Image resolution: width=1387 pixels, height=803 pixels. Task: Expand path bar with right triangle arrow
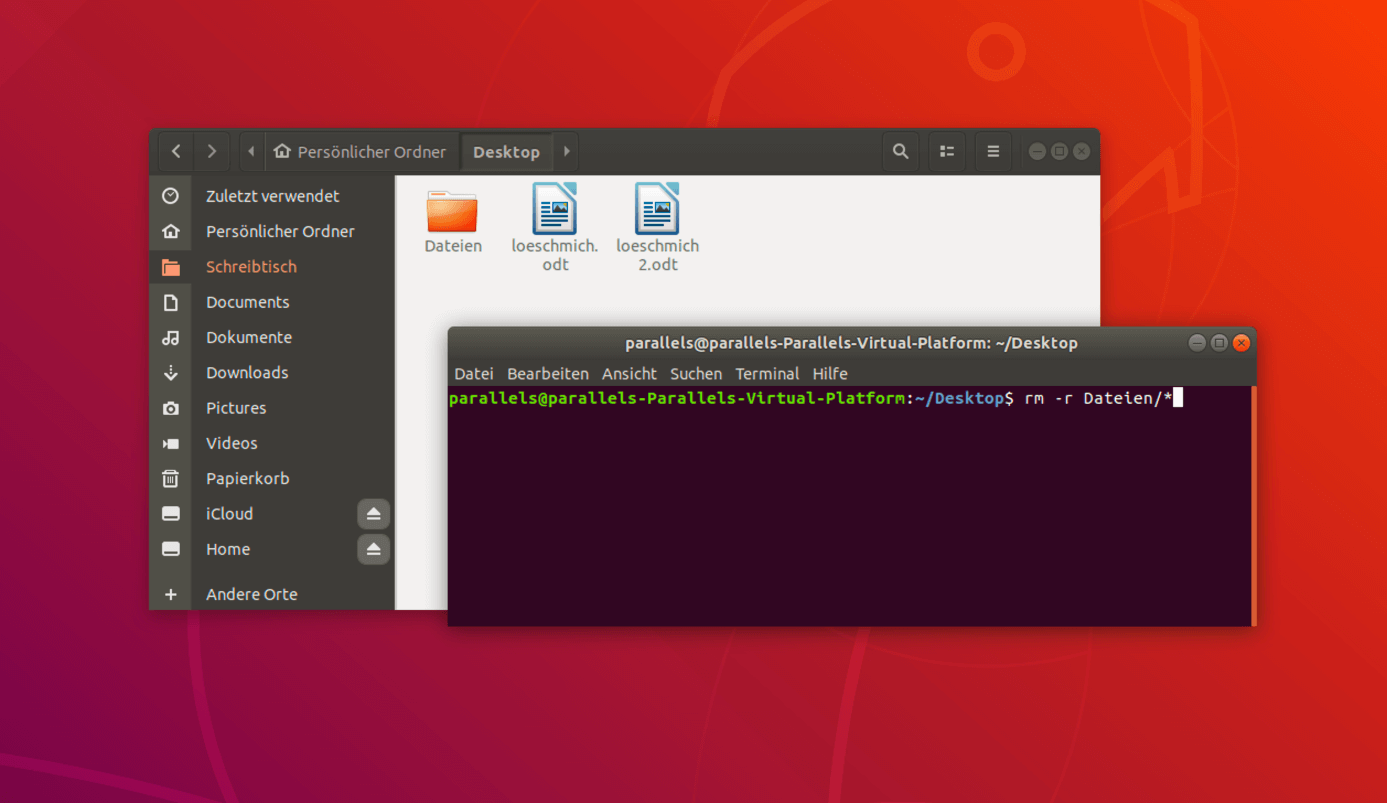[x=567, y=152]
